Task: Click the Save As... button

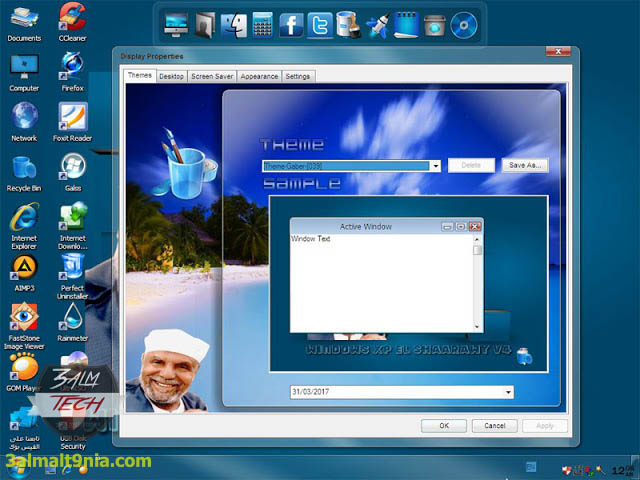Action: (x=524, y=165)
